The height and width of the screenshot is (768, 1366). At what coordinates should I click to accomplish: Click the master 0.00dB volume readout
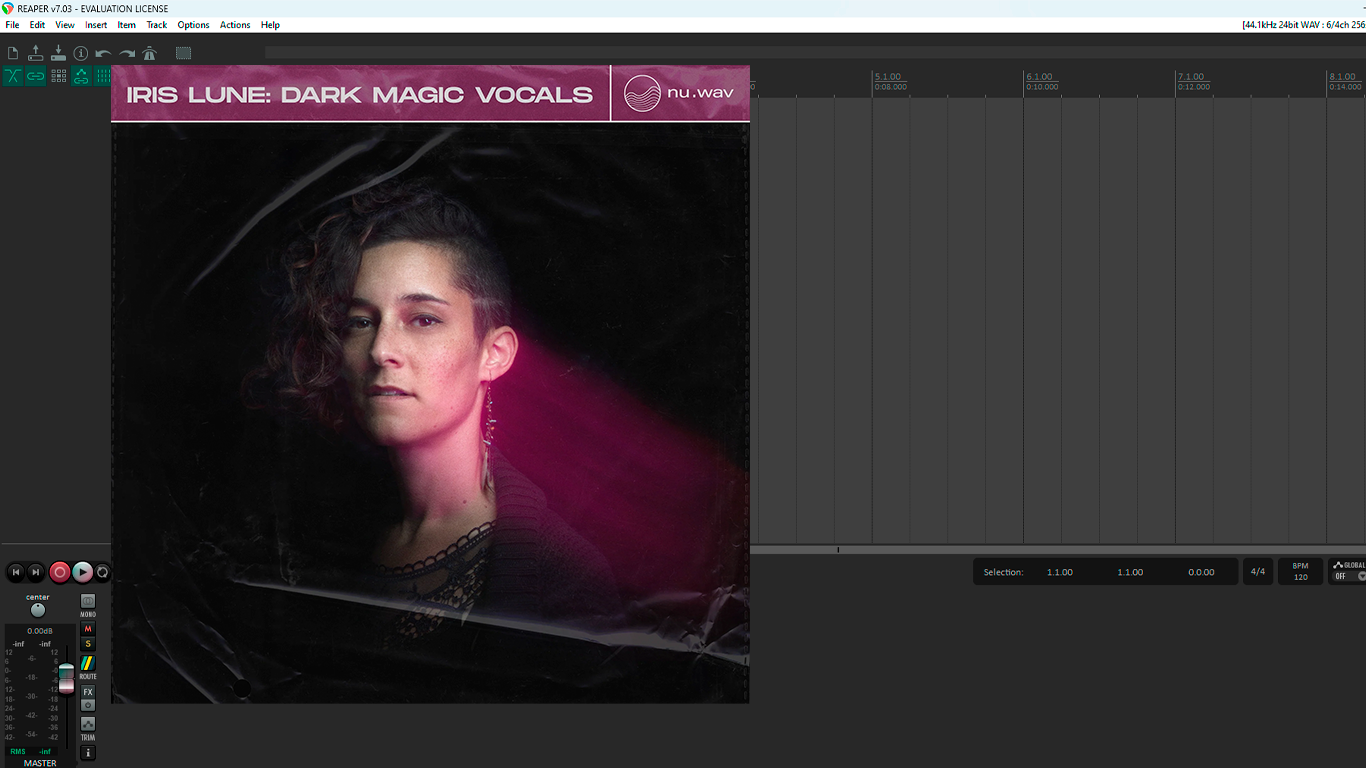pos(40,631)
